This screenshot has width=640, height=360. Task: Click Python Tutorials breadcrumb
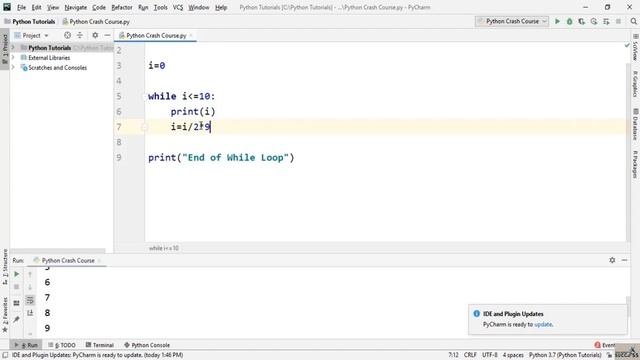click(30, 22)
